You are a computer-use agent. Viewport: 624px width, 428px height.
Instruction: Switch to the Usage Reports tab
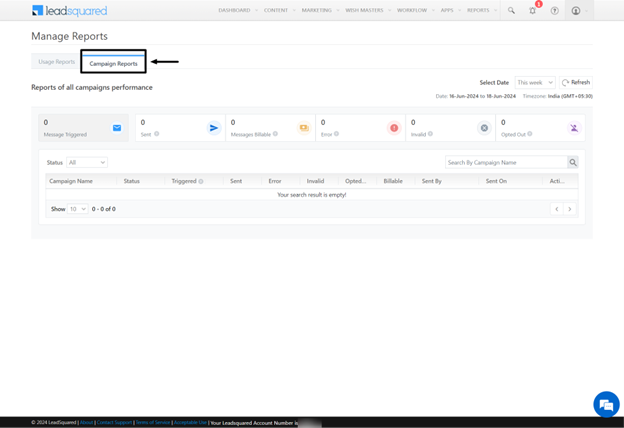click(x=56, y=62)
